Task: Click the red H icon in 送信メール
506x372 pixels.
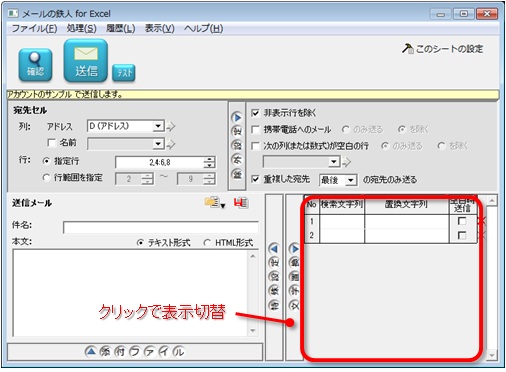Action: pyautogui.click(x=241, y=203)
